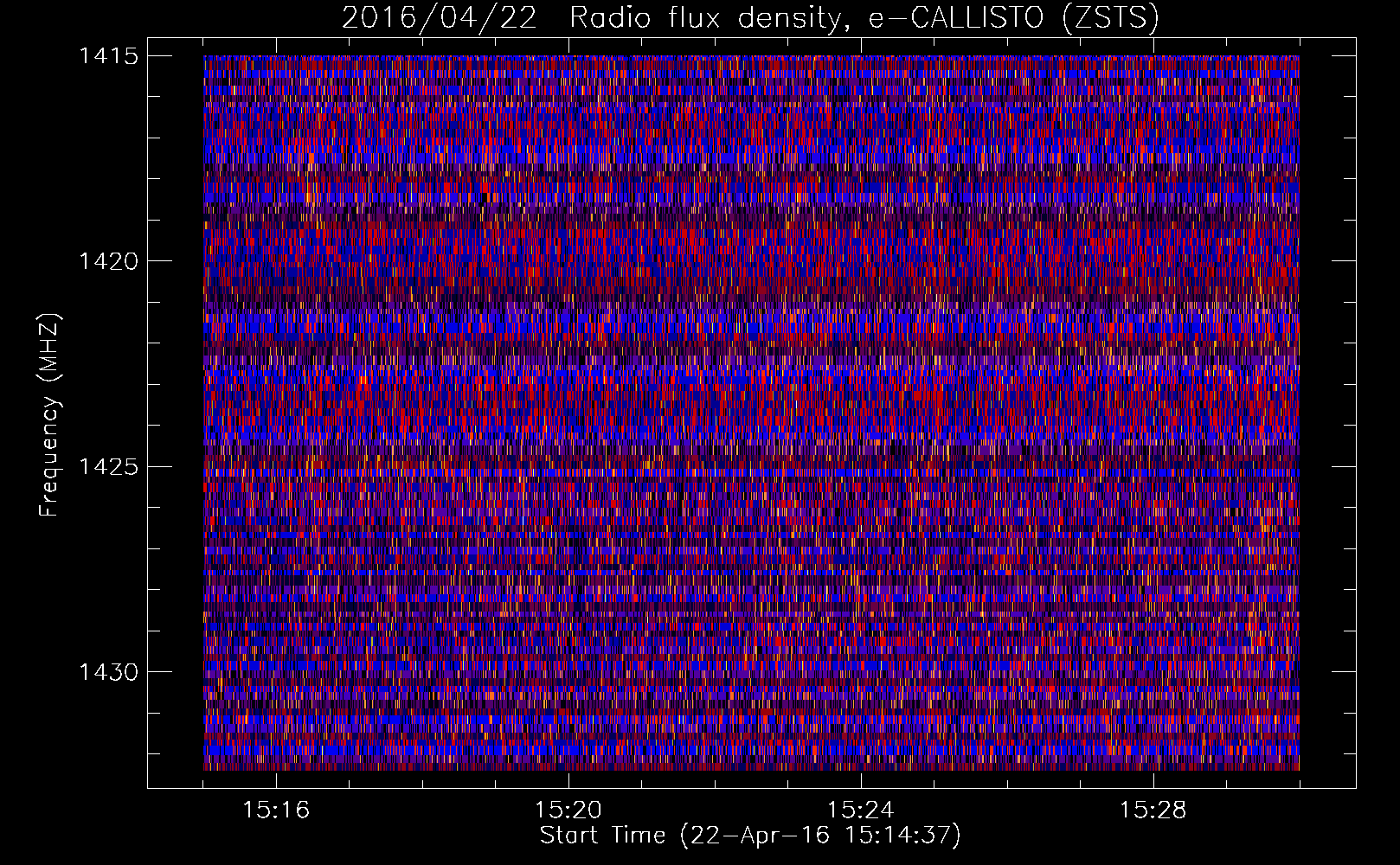Click the 1430 frequency tick label
The width and height of the screenshot is (1400, 865).
point(108,672)
